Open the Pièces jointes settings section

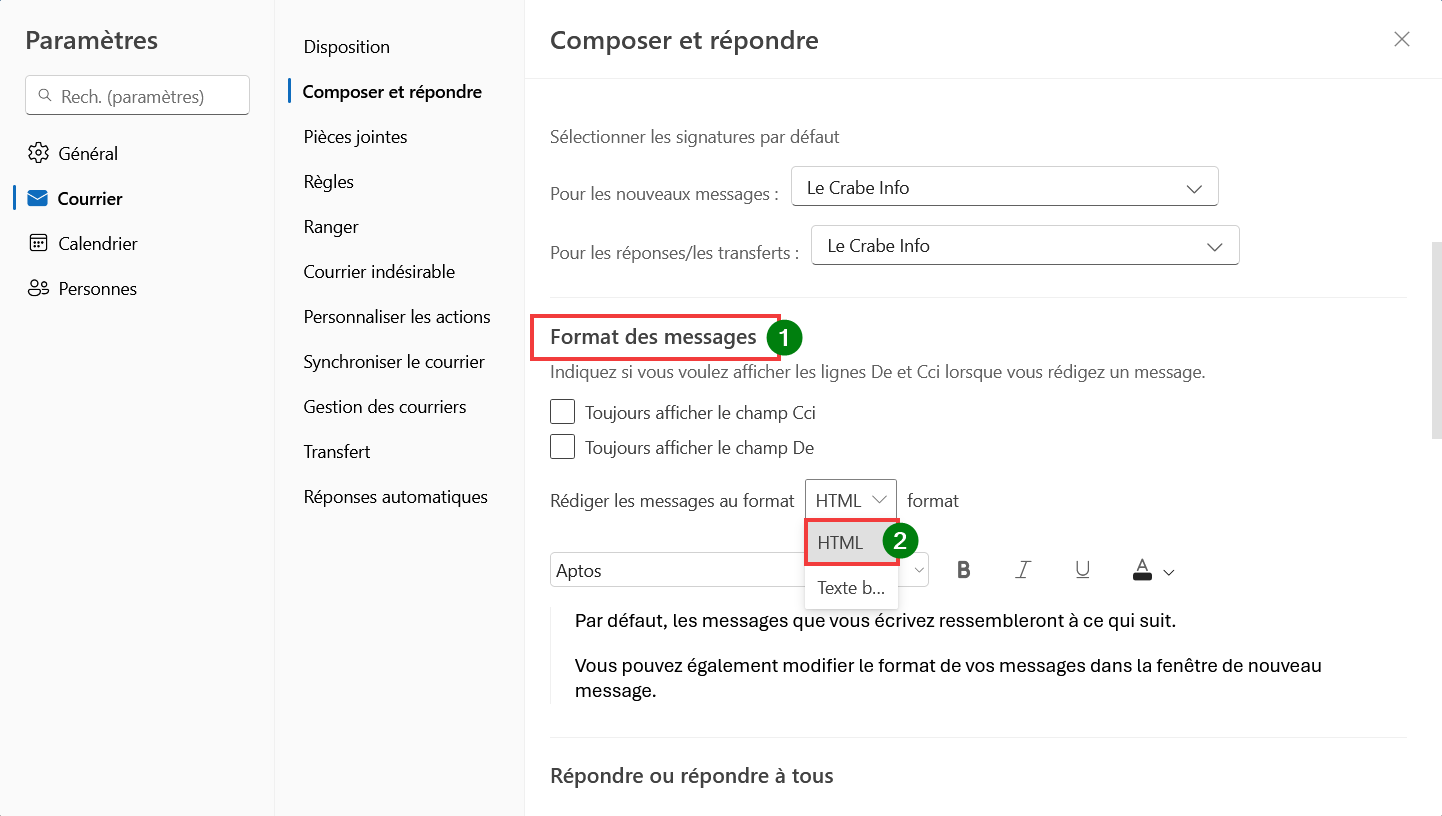click(355, 137)
